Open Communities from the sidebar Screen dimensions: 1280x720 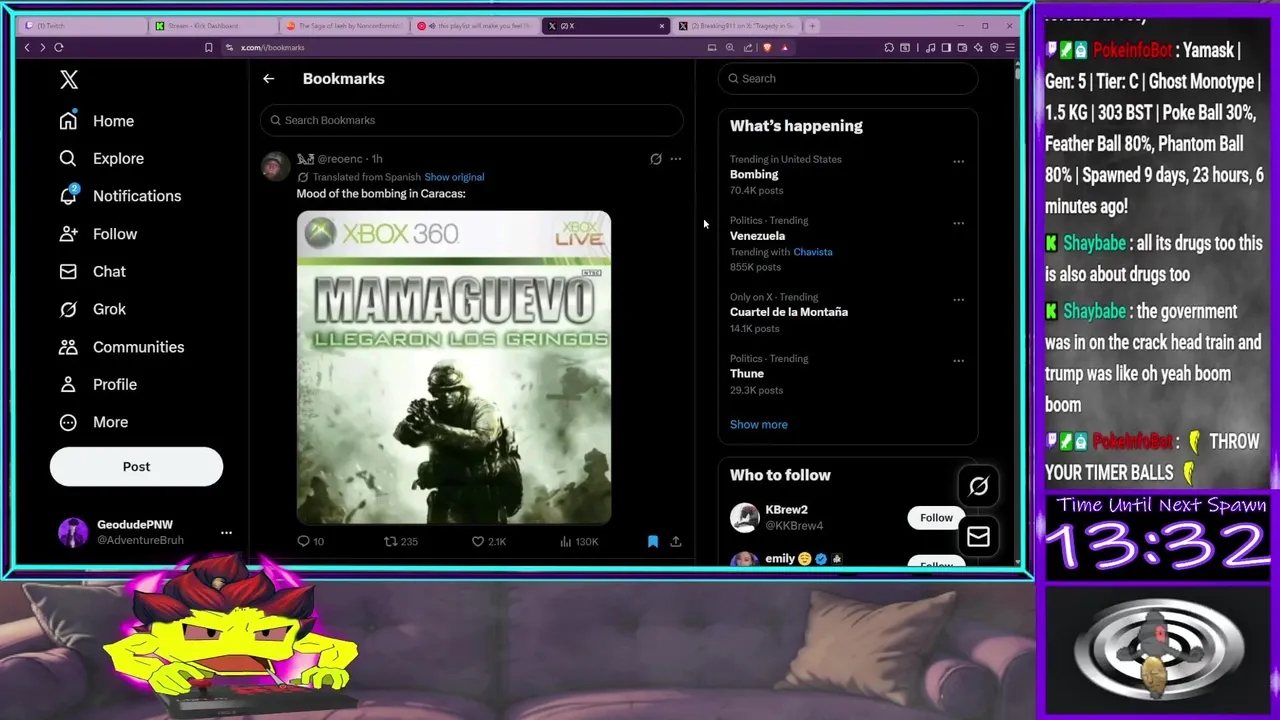coord(121,347)
